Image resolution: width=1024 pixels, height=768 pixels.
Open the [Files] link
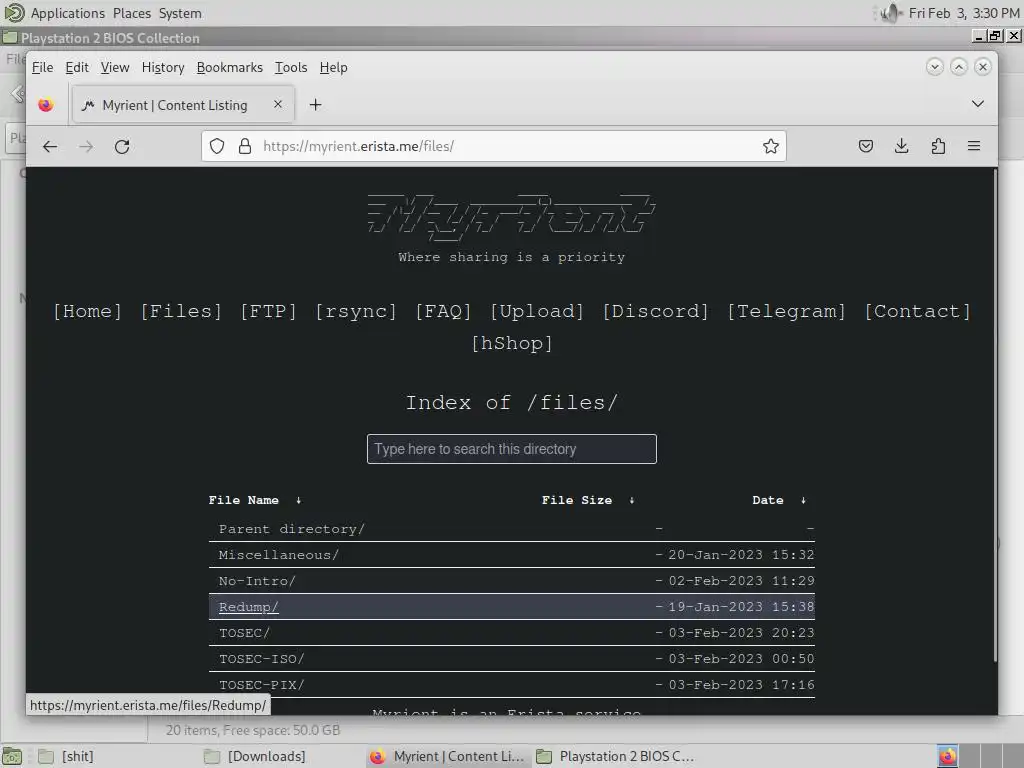[x=181, y=312]
